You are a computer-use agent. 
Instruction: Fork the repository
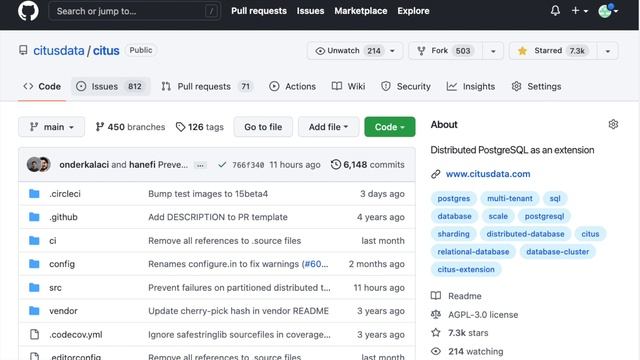tap(446, 51)
